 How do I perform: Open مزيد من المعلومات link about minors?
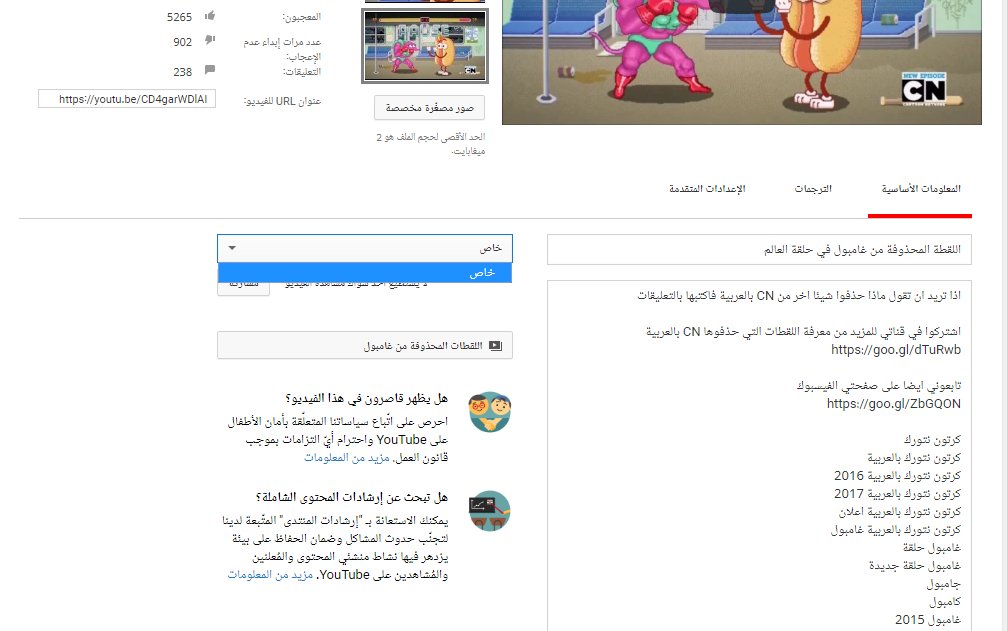click(347, 458)
